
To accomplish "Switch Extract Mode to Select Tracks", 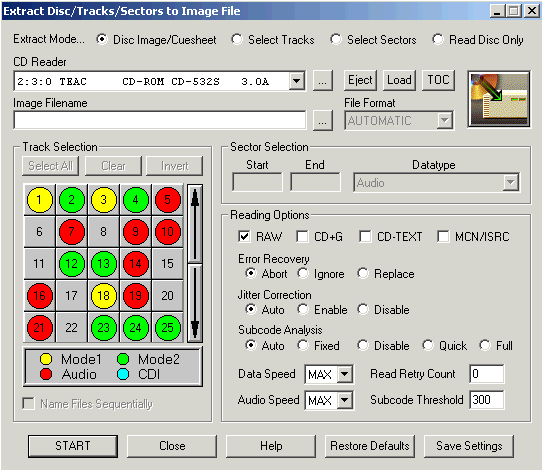I will pos(237,39).
